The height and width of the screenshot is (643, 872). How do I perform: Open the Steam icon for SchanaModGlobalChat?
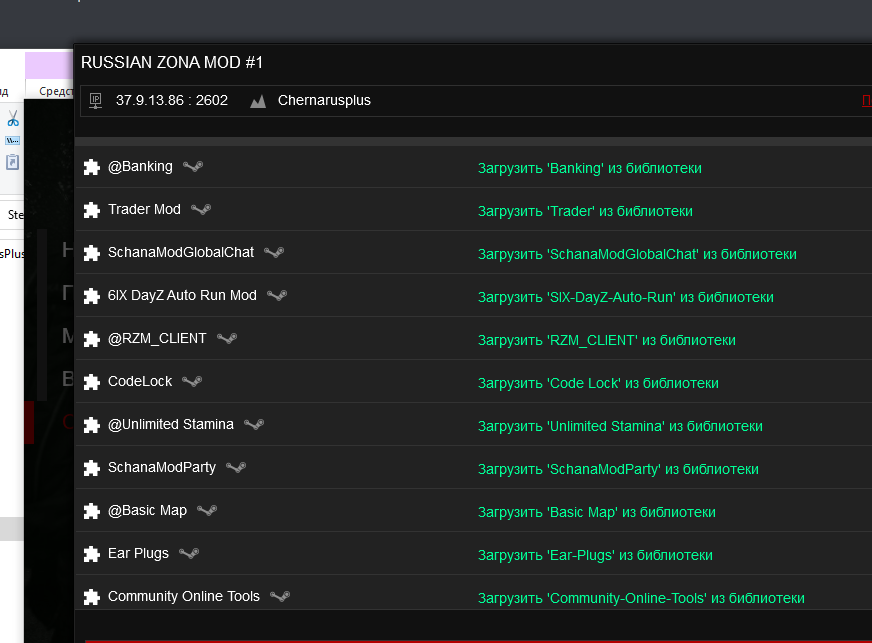pos(274,252)
